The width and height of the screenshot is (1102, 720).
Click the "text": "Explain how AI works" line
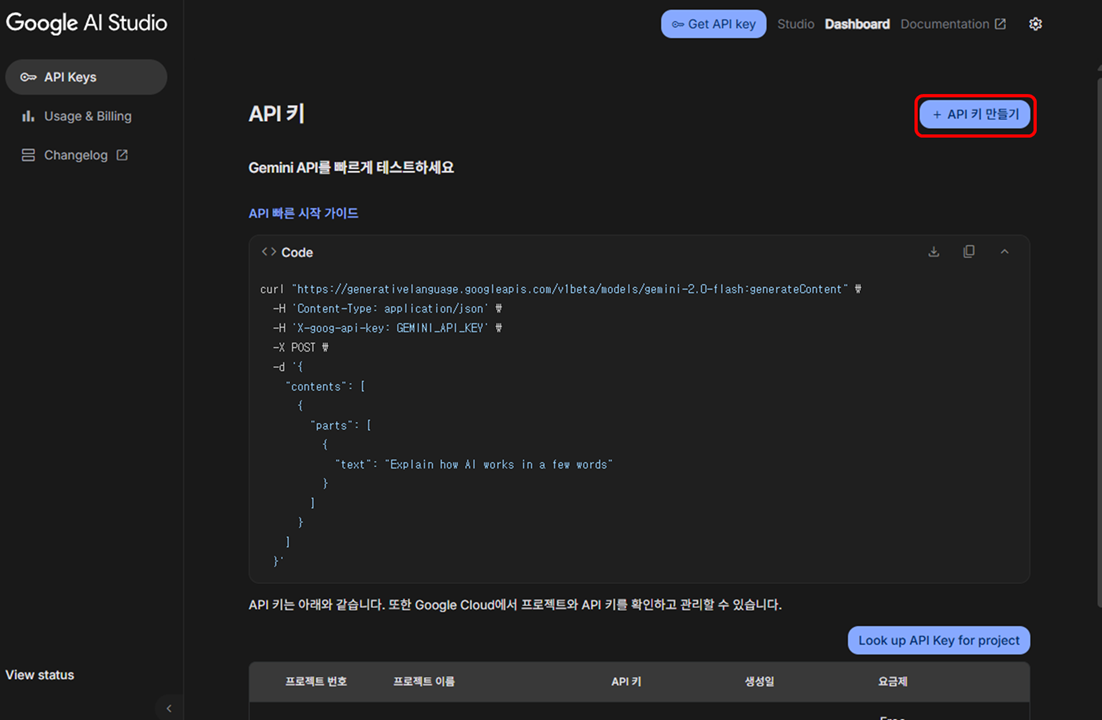474,464
